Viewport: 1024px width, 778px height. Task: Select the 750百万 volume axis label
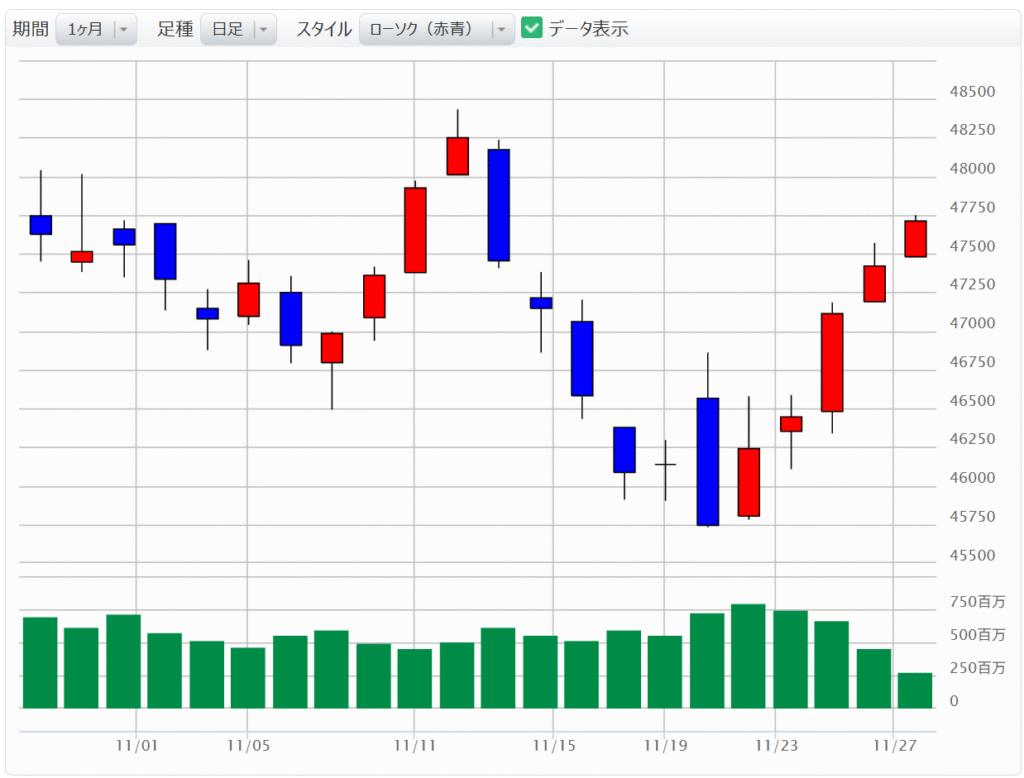point(977,602)
